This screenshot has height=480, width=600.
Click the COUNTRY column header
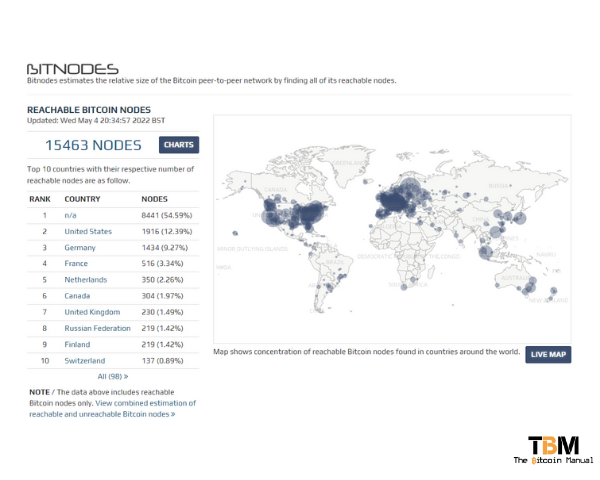(x=82, y=199)
